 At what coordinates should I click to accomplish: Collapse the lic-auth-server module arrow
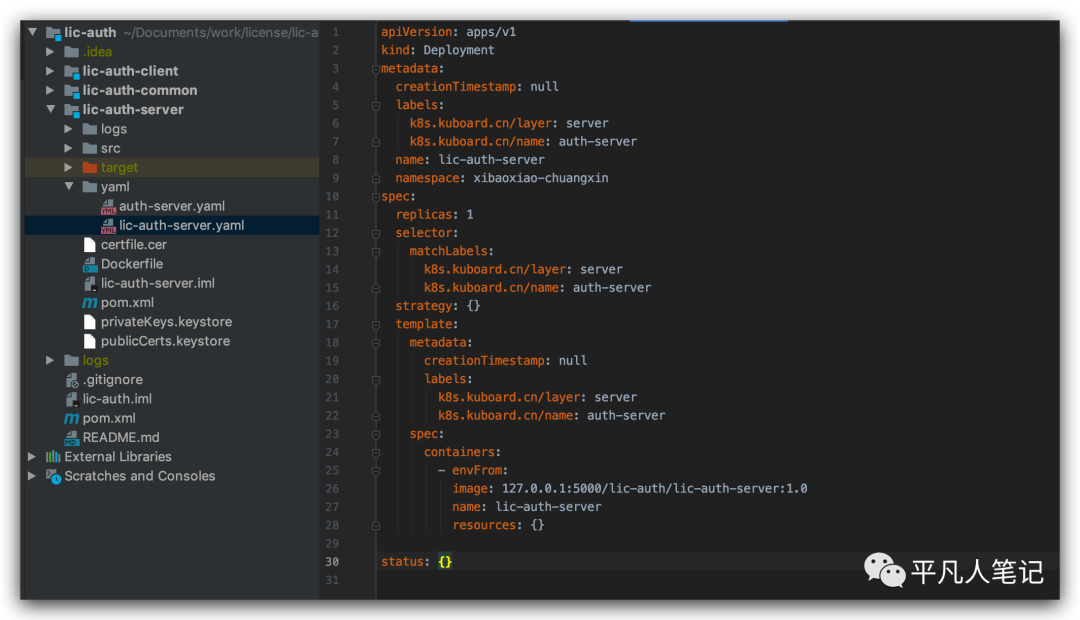coord(50,110)
